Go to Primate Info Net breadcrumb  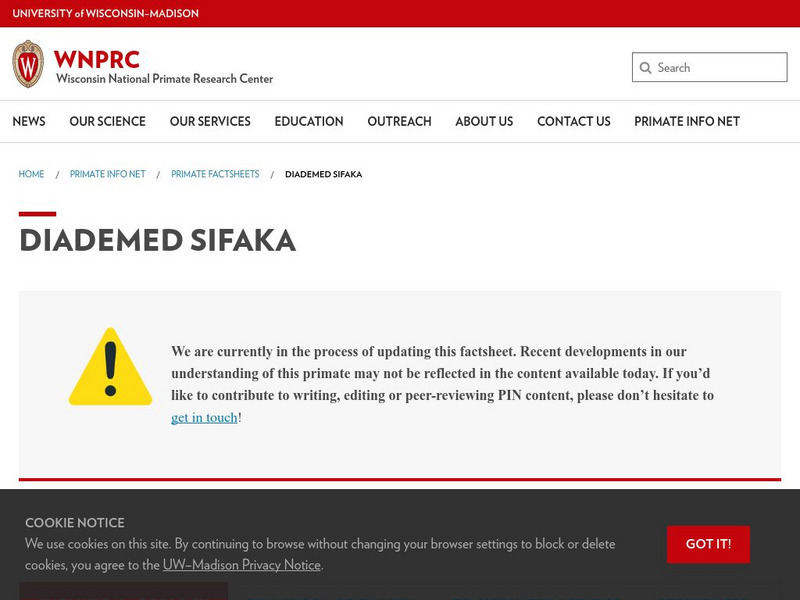pyautogui.click(x=108, y=174)
